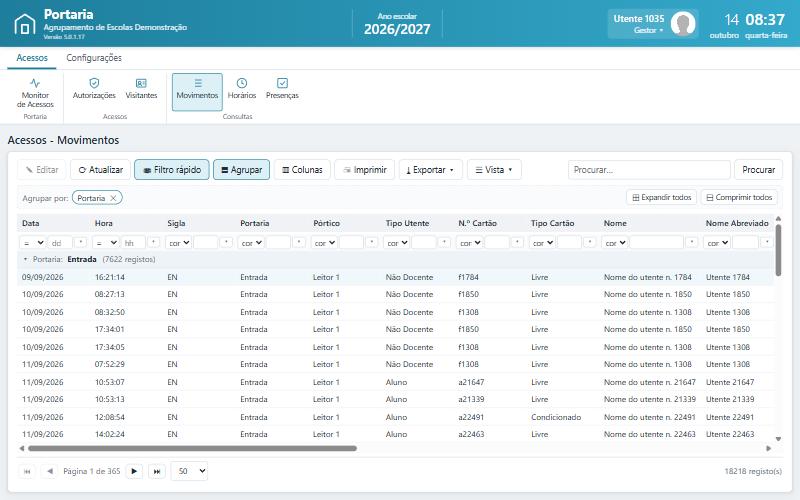Toggle the Filtro rápido button

click(x=171, y=169)
